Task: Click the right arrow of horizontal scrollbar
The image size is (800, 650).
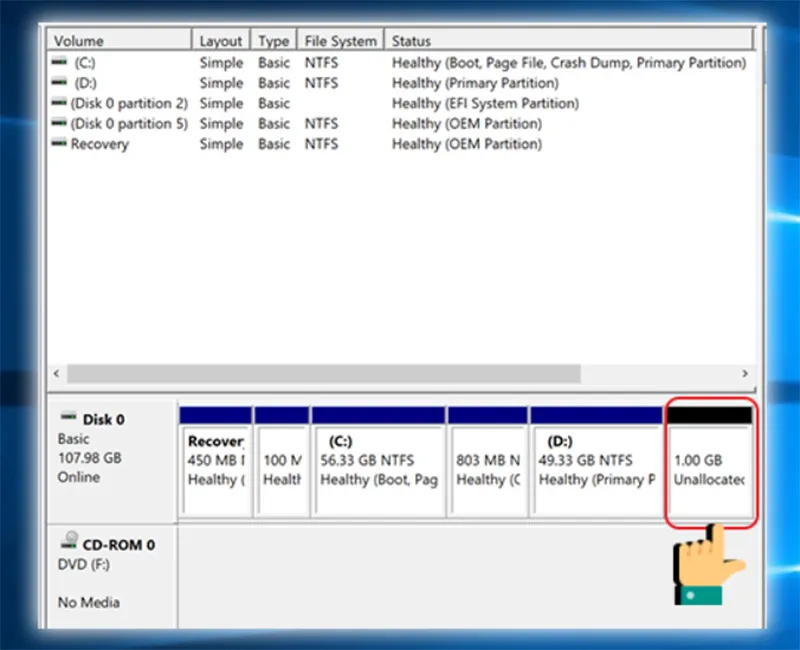Action: pyautogui.click(x=745, y=373)
